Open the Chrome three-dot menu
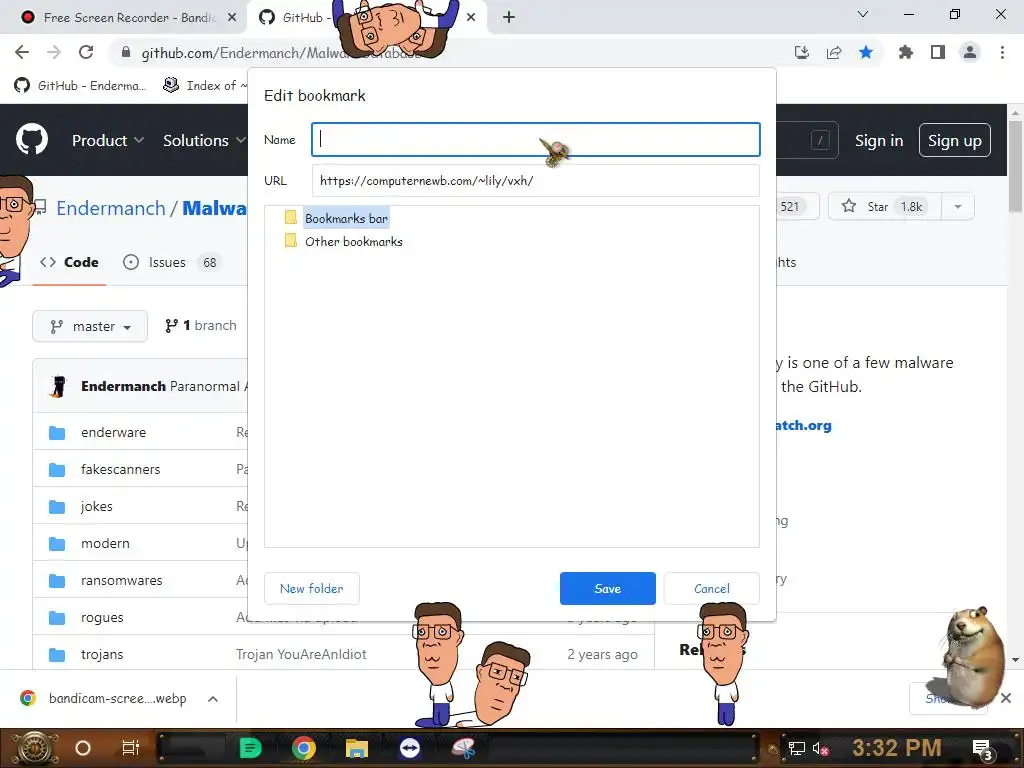The image size is (1024, 768). 1002,52
